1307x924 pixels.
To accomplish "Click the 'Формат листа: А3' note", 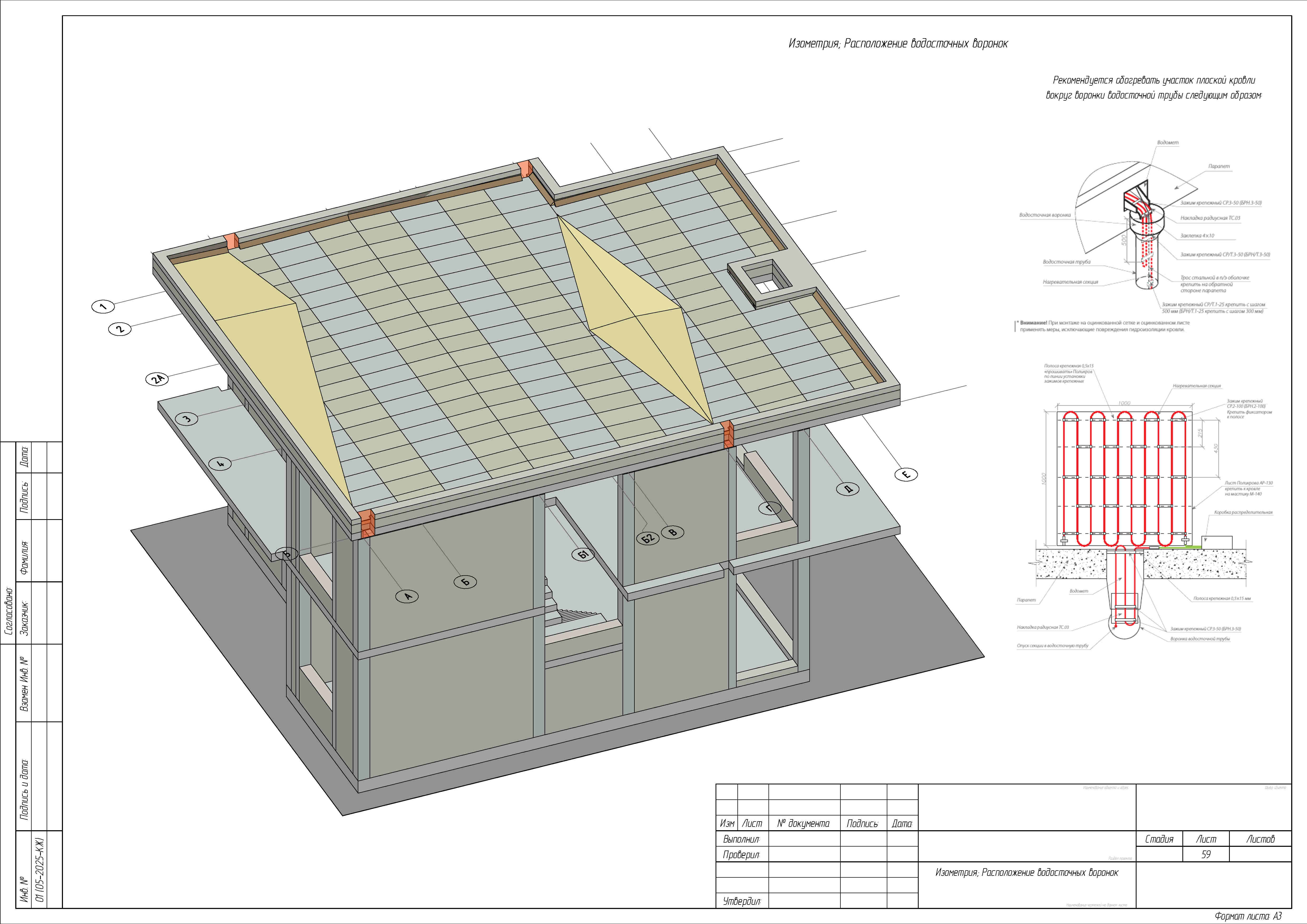I will tap(1248, 916).
